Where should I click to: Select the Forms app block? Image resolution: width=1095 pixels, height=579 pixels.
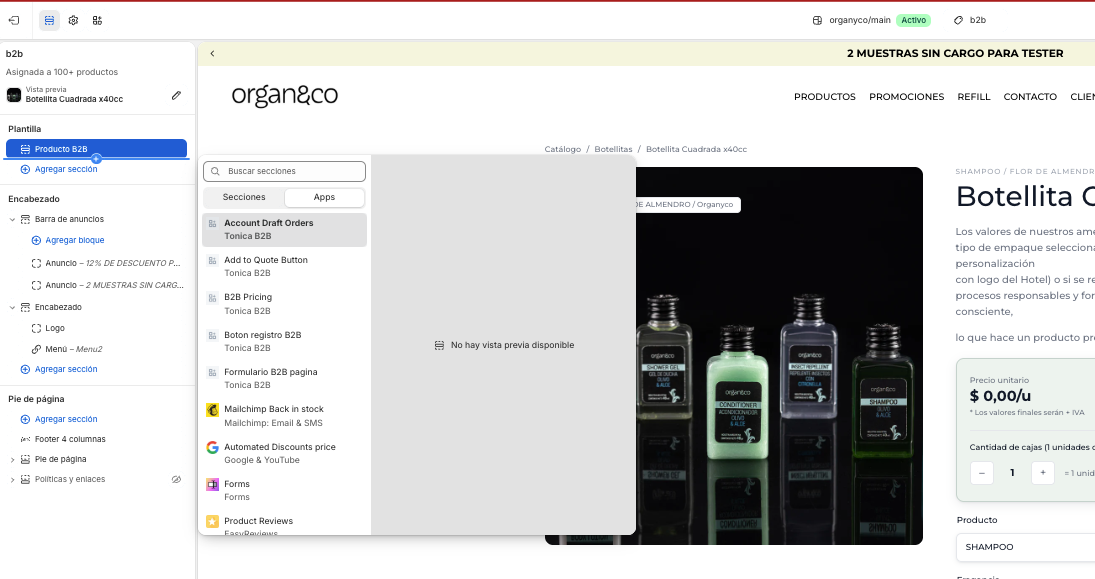pyautogui.click(x=284, y=490)
